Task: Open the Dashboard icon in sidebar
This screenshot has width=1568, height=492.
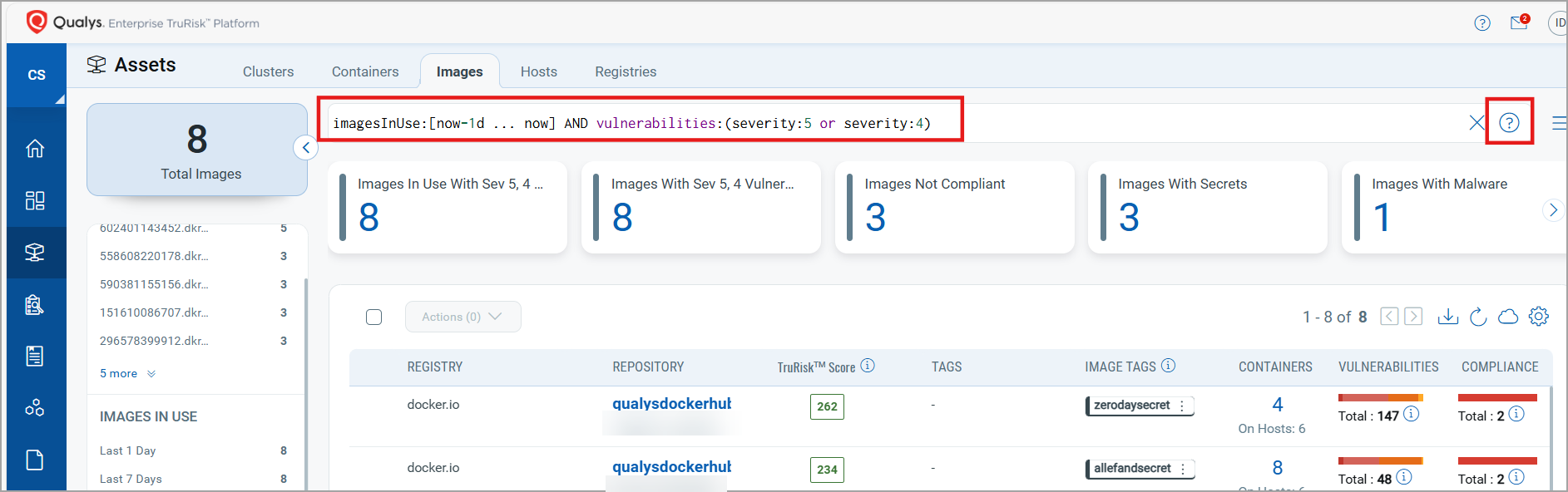Action: point(35,200)
